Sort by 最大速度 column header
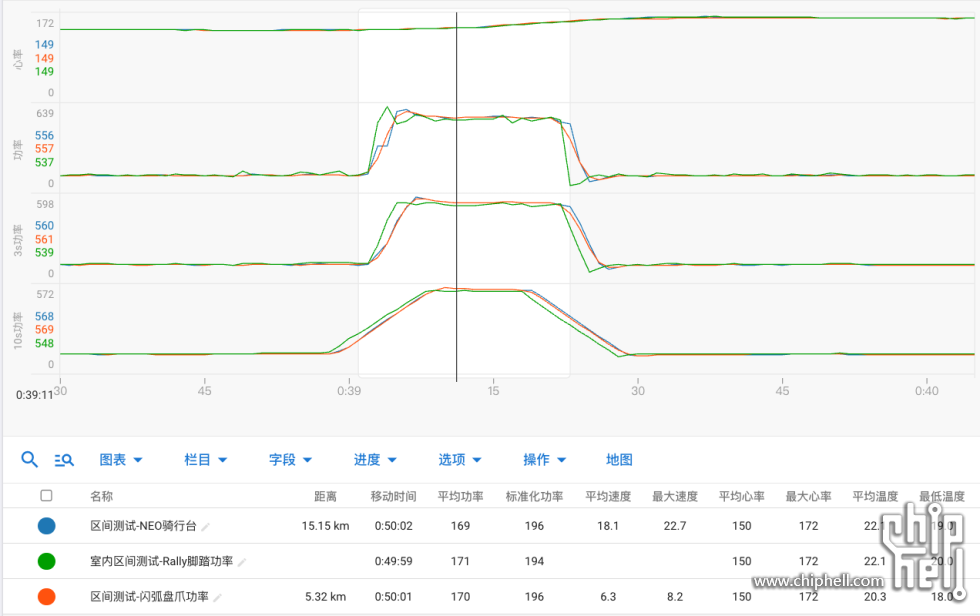 (674, 496)
